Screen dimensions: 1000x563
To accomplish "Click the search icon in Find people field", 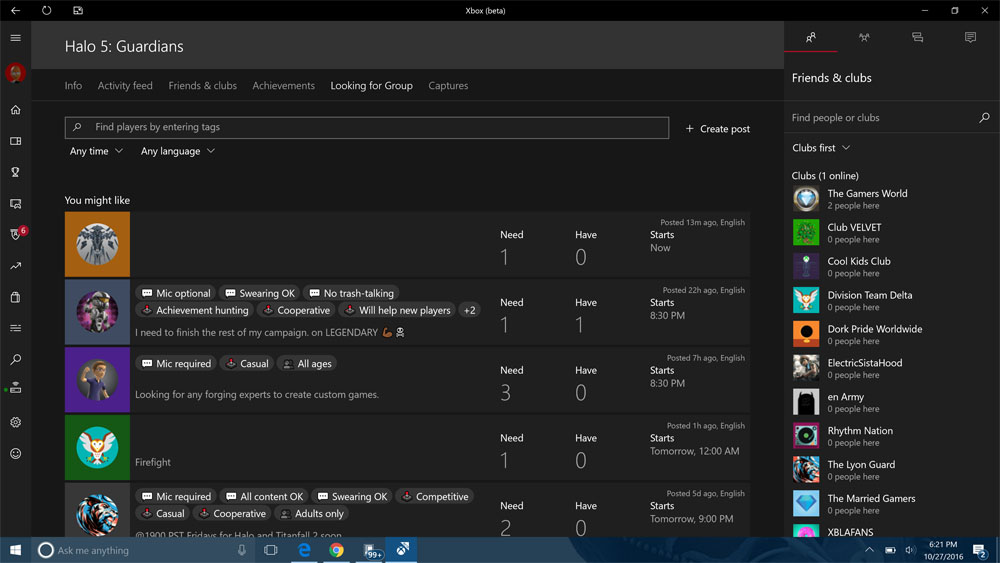I will 984,117.
